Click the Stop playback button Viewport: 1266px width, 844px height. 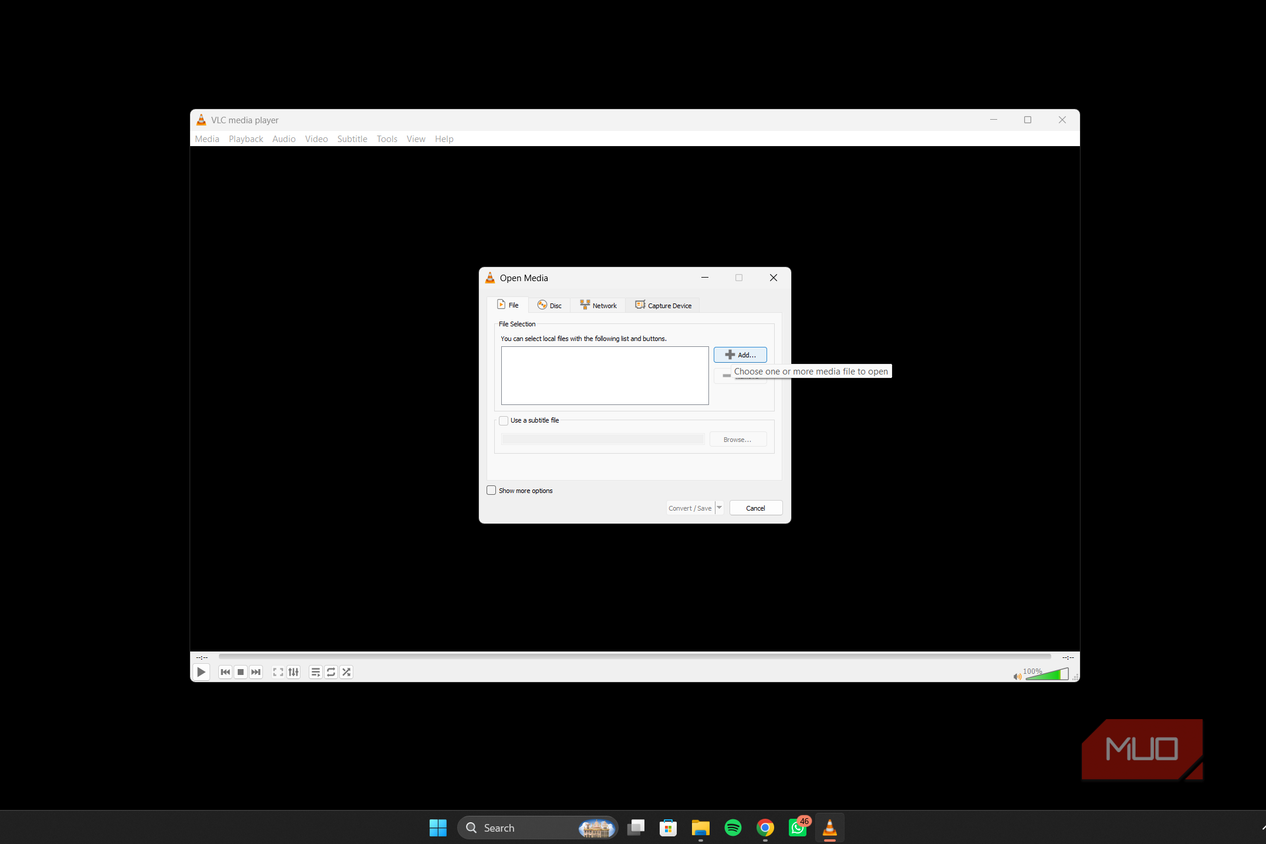(x=240, y=672)
